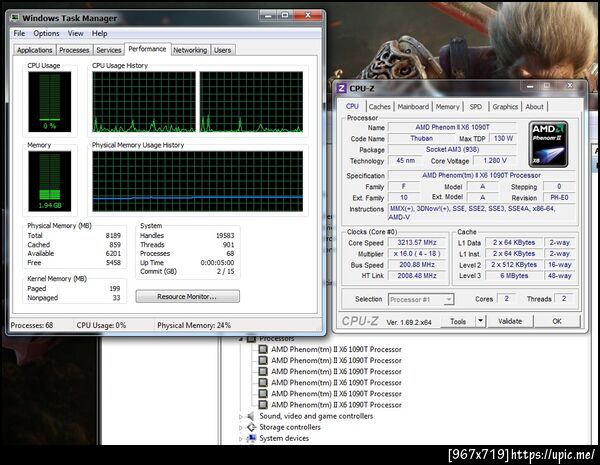Click the Windows Task Manager title bar icon
Viewport: 600px width, 465px height.
pos(15,18)
